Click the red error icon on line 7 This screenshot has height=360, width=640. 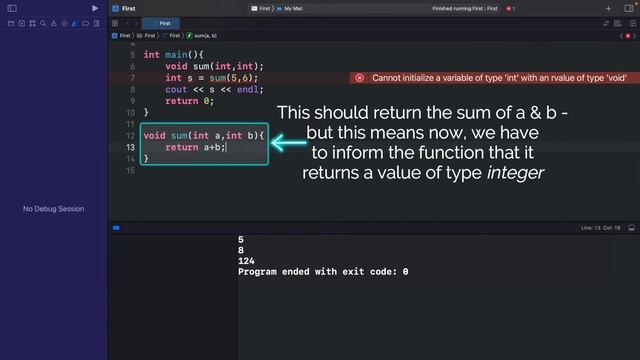tap(359, 78)
